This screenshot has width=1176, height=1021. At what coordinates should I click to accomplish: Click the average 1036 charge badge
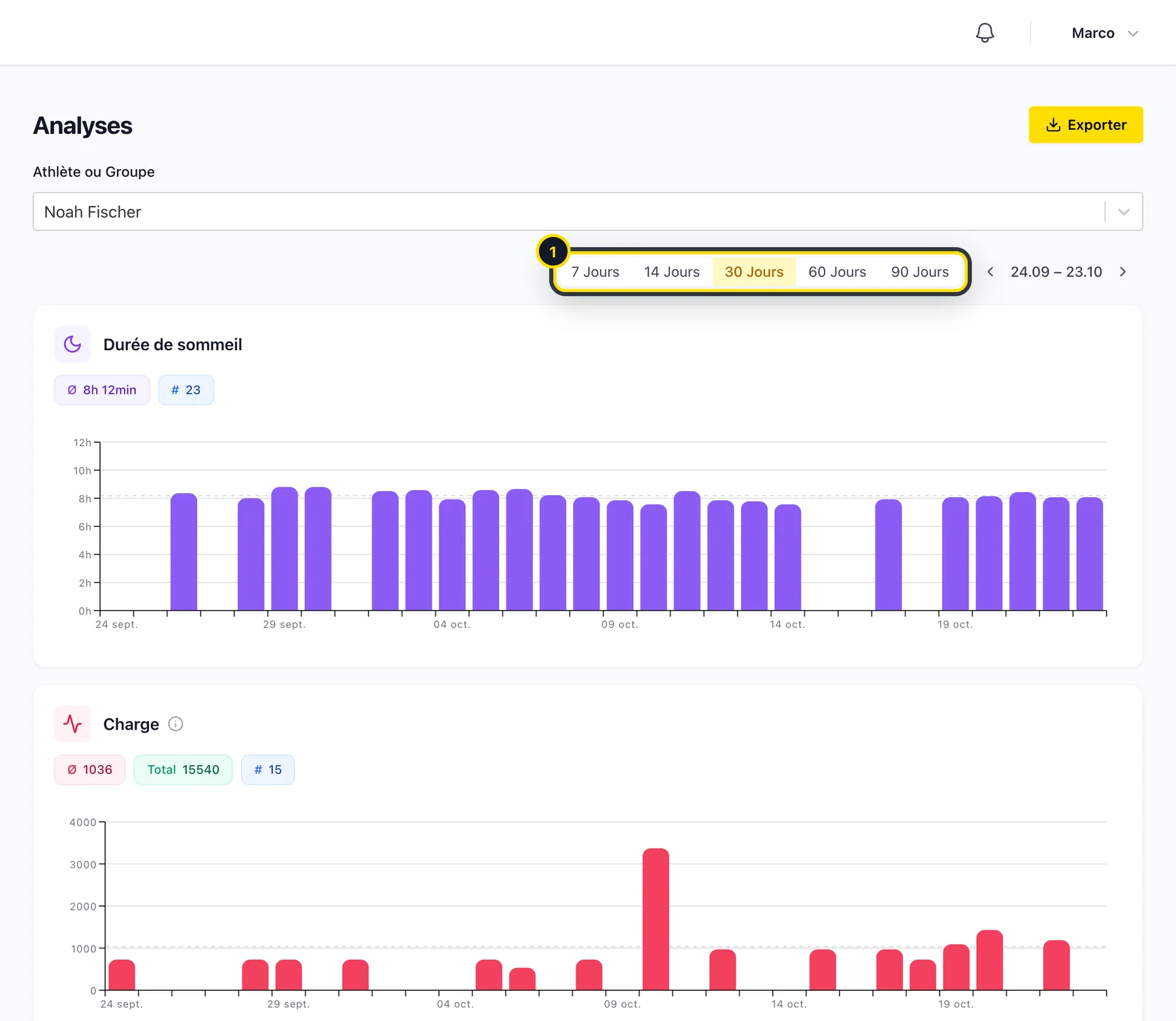[90, 770]
